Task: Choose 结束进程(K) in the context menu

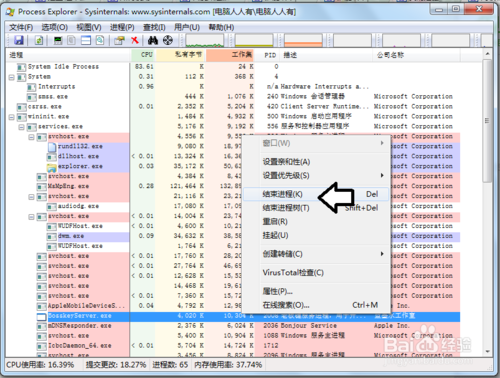Action: pos(316,194)
